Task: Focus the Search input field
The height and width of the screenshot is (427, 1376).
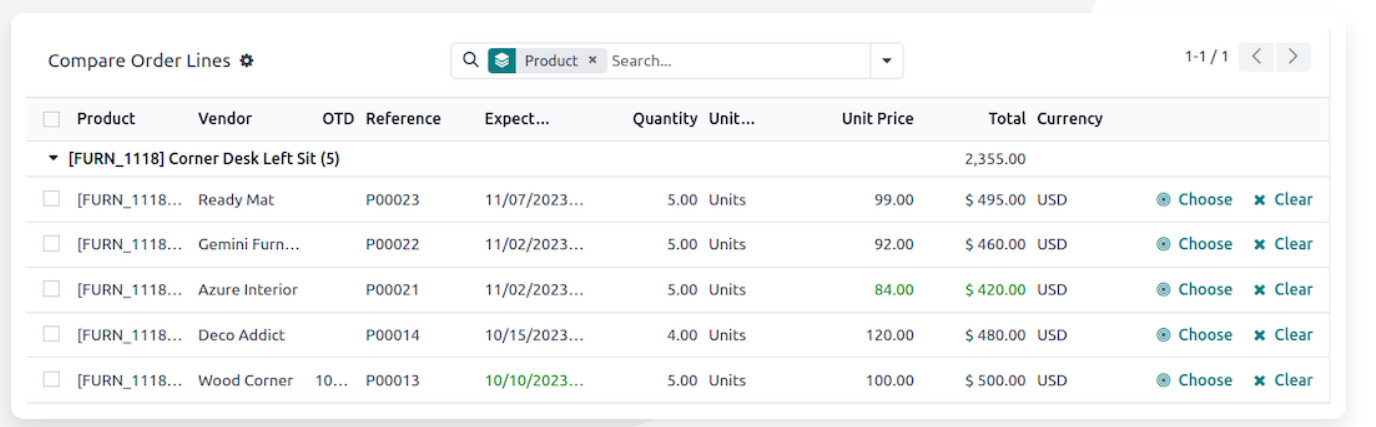Action: (736, 61)
